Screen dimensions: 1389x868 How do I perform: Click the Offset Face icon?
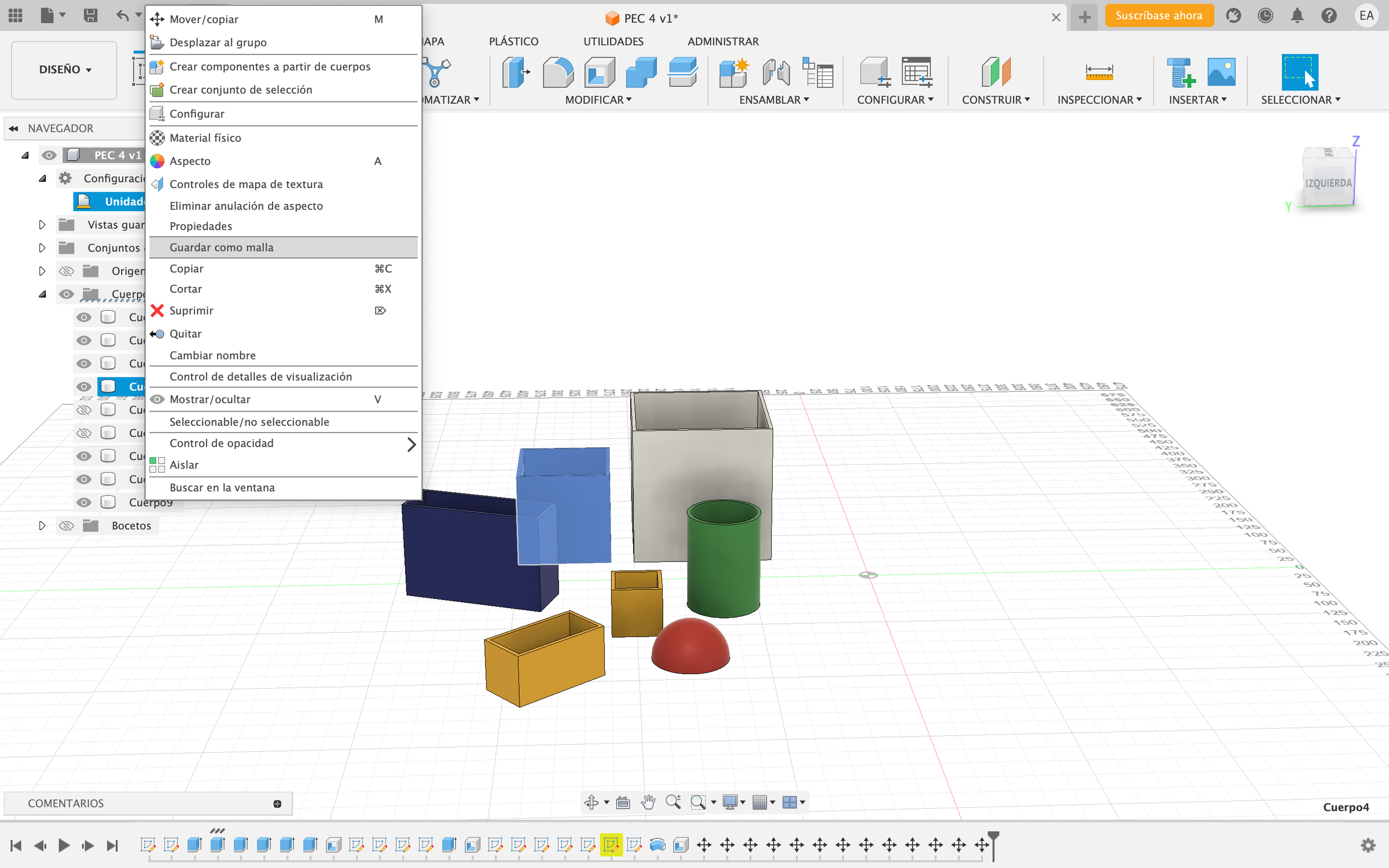tap(682, 72)
